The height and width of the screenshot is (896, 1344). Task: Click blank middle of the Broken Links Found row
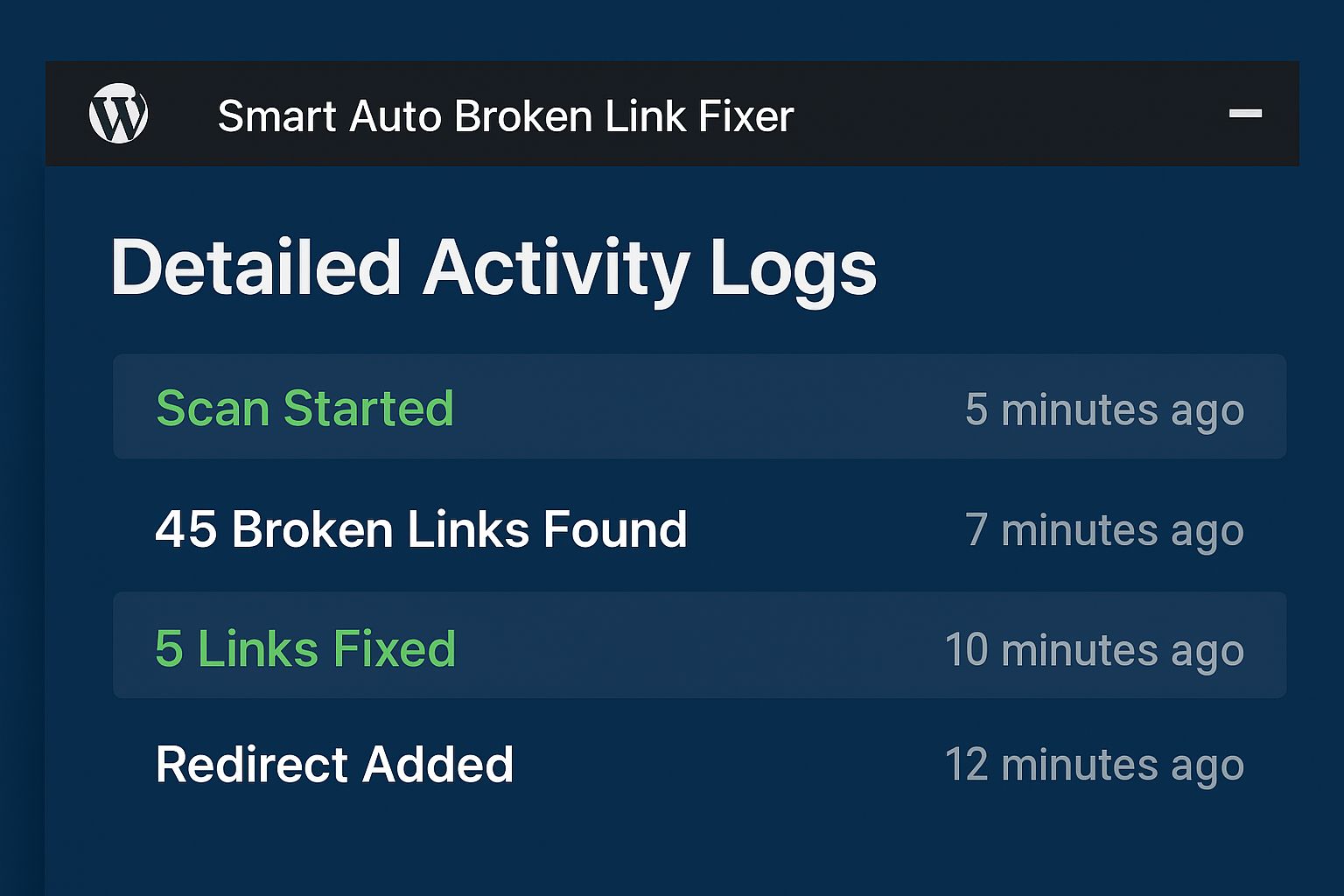point(822,529)
